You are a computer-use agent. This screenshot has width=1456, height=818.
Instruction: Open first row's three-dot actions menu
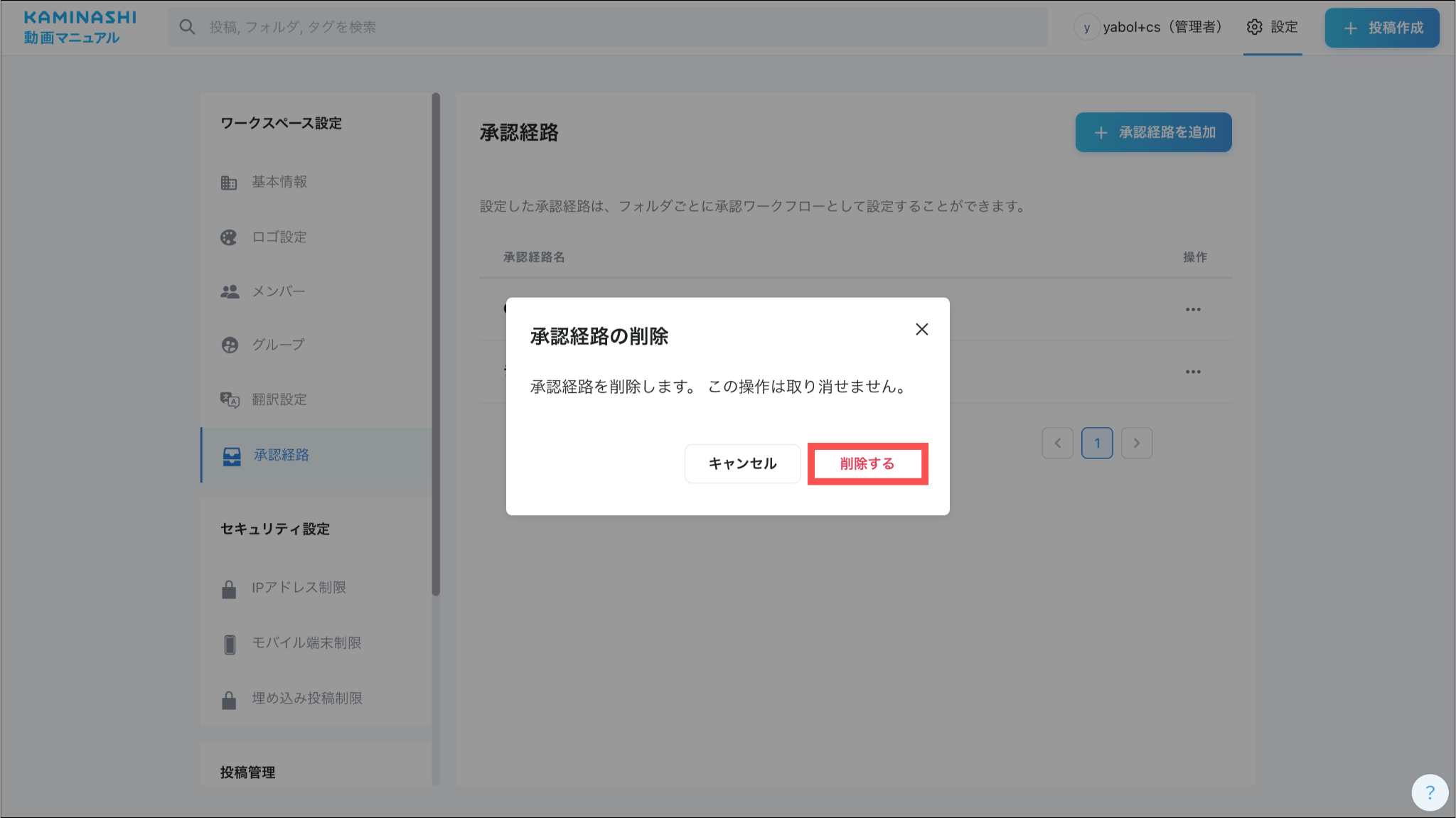coord(1193,310)
